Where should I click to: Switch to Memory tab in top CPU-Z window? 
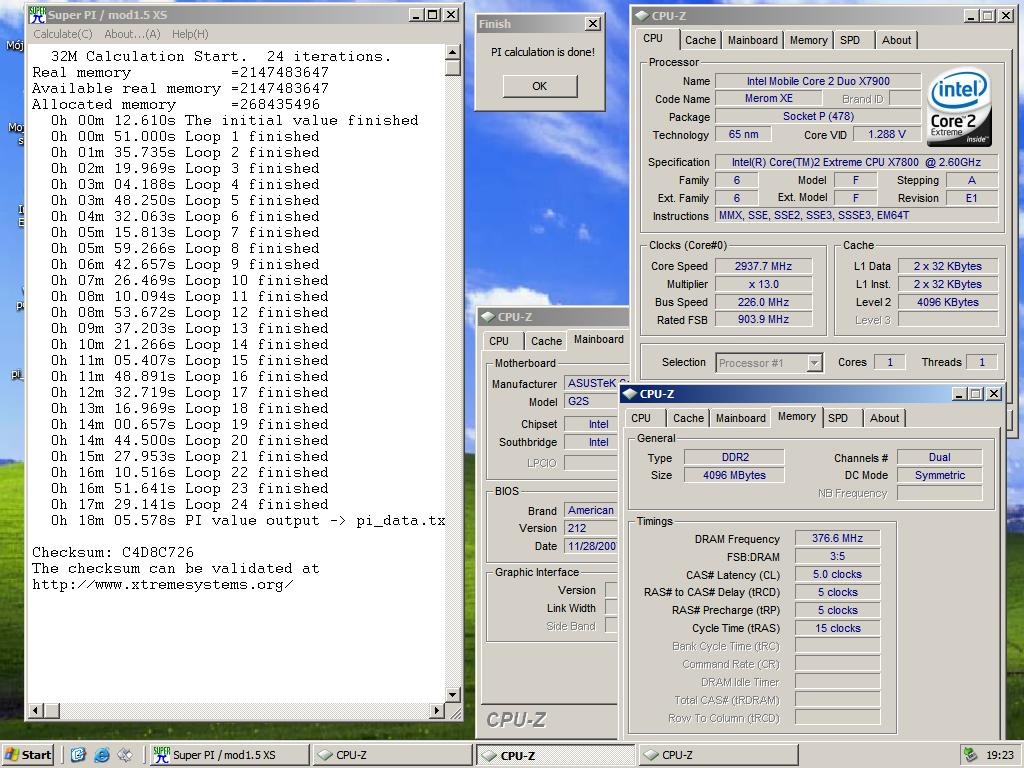[808, 40]
